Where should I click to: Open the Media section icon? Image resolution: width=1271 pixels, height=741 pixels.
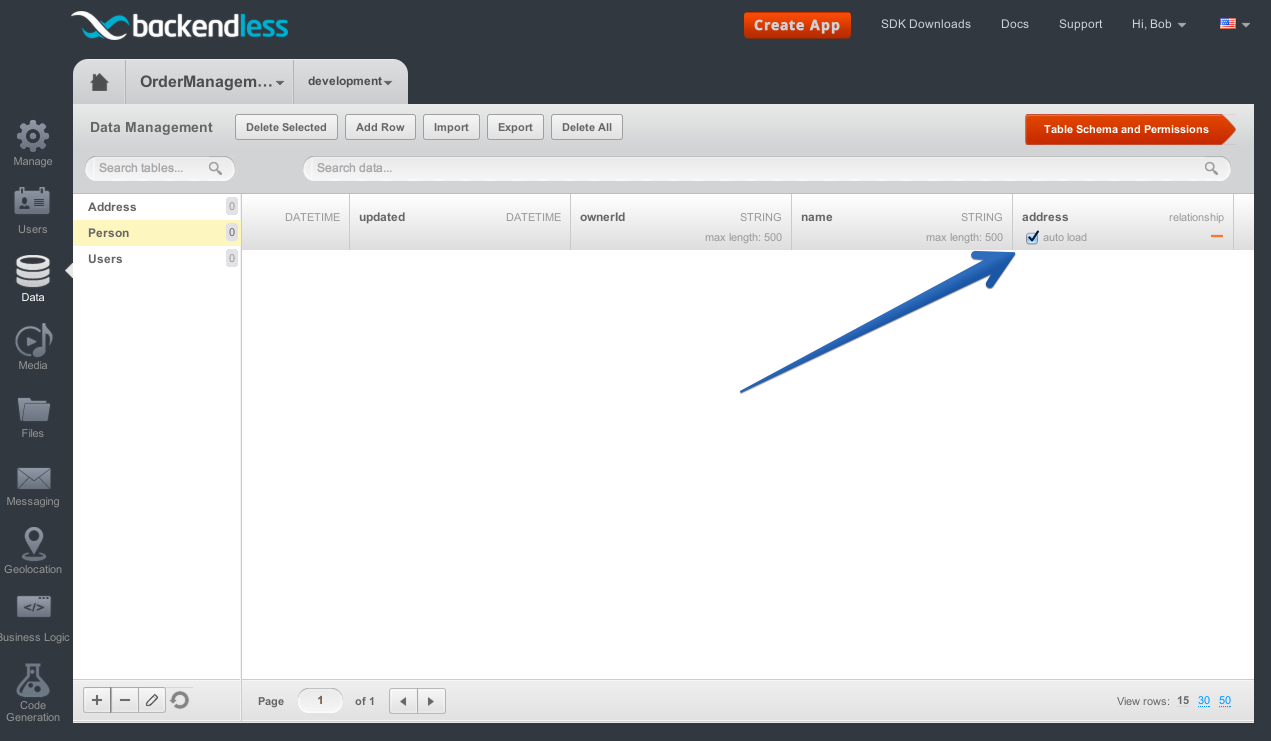pos(33,340)
